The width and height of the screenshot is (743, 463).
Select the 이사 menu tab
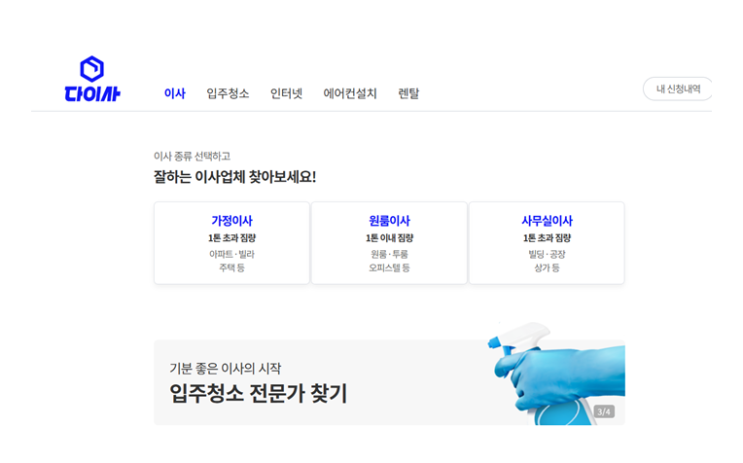174,93
